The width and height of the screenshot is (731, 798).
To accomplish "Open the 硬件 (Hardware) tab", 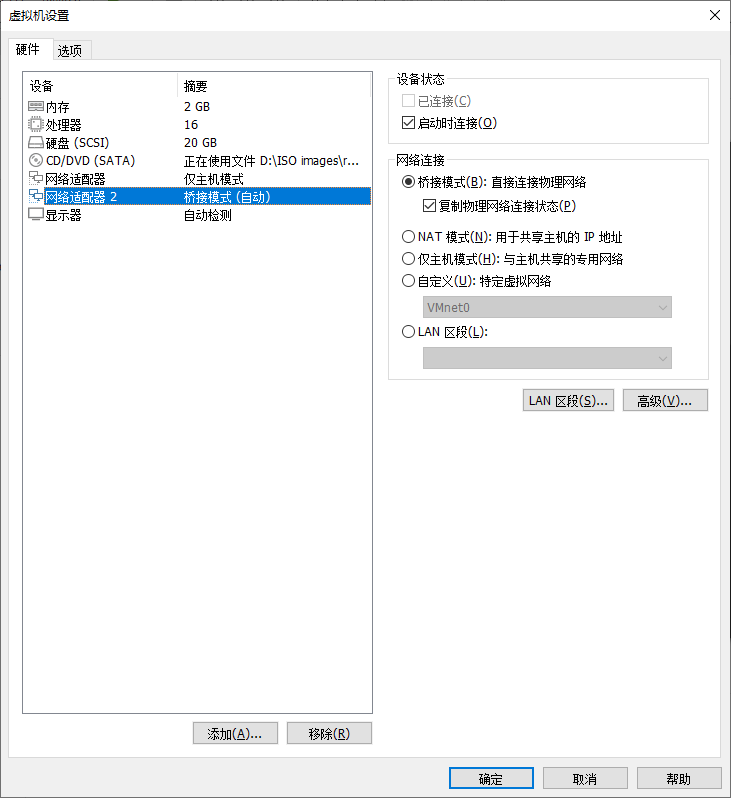I will point(27,49).
